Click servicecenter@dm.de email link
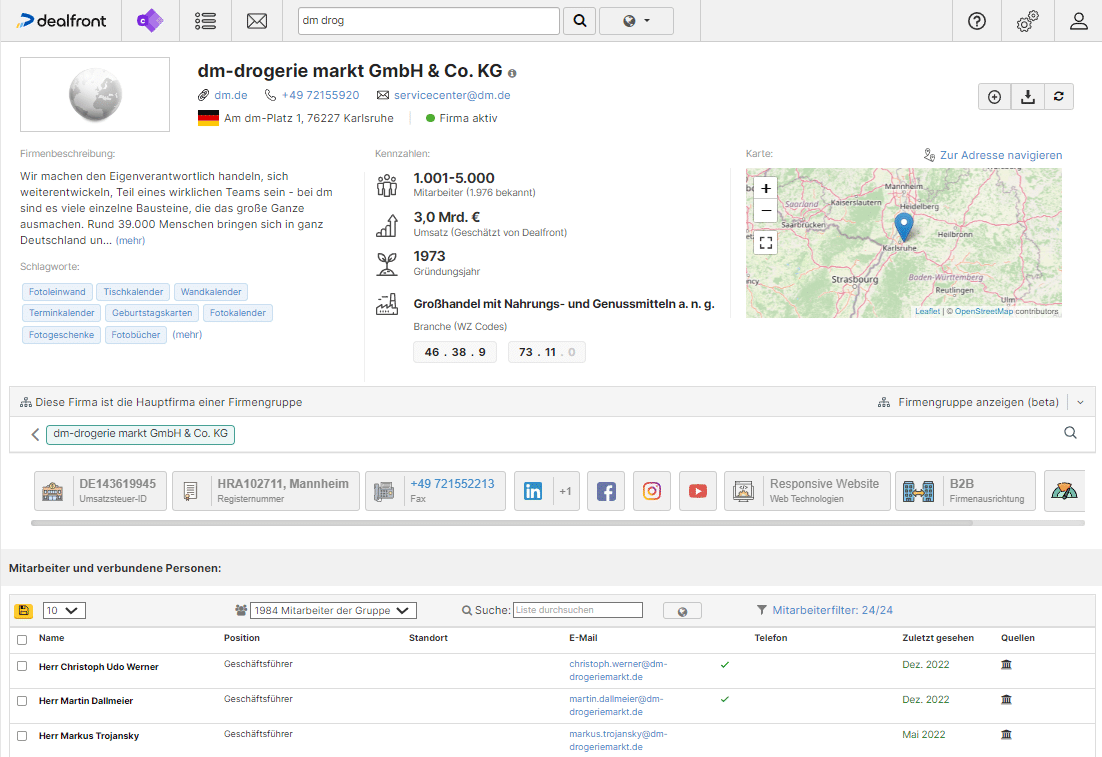Viewport: 1102px width, 757px height. (x=452, y=95)
